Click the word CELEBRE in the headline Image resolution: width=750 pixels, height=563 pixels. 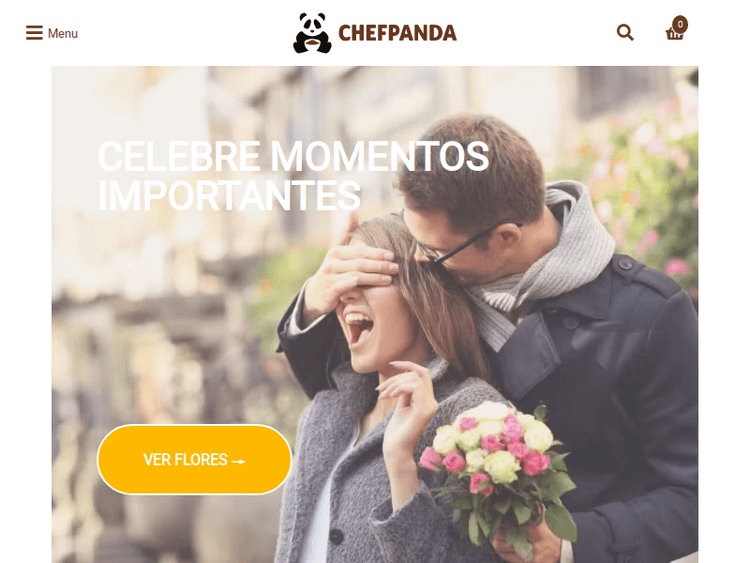pyautogui.click(x=179, y=156)
